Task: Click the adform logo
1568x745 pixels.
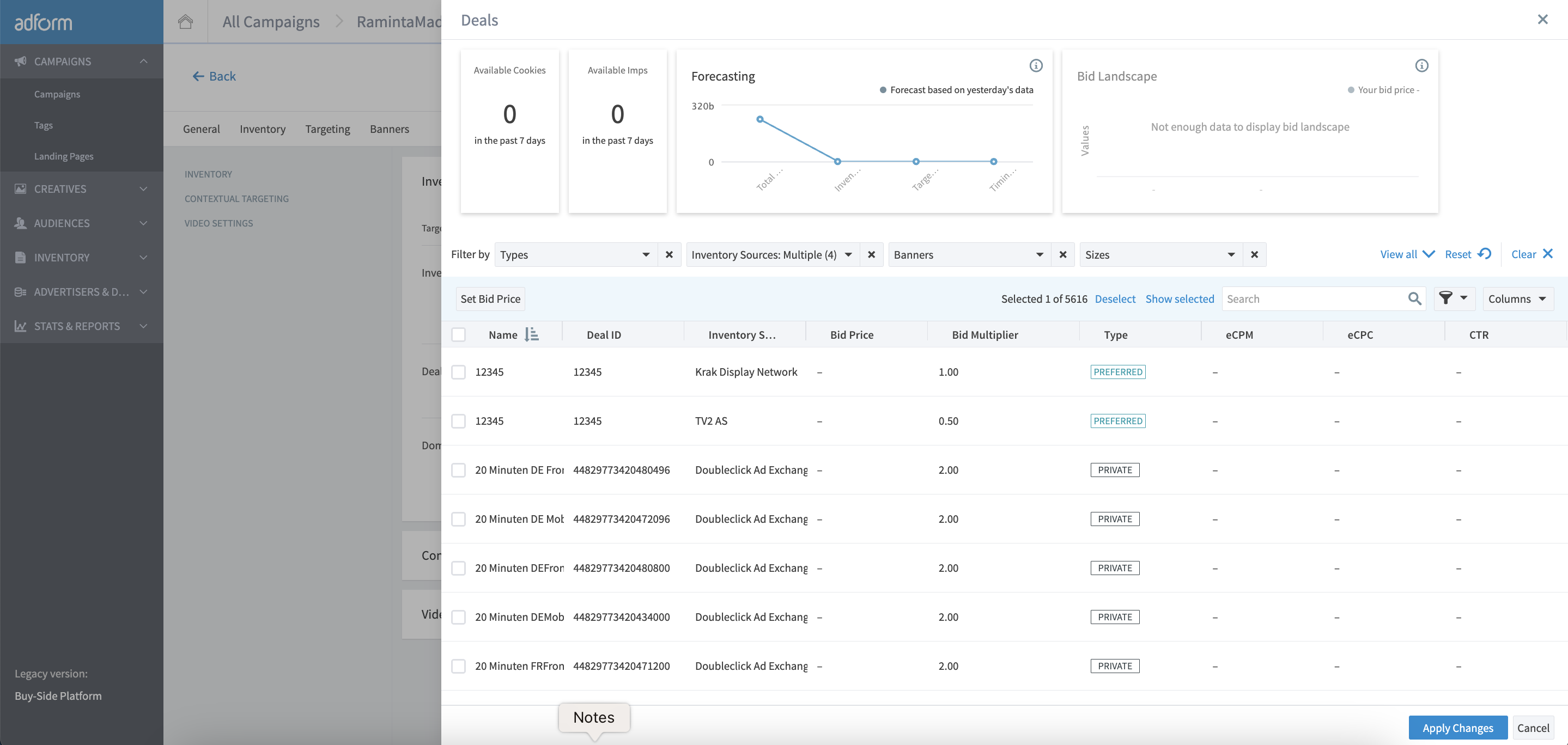Action: [x=43, y=22]
